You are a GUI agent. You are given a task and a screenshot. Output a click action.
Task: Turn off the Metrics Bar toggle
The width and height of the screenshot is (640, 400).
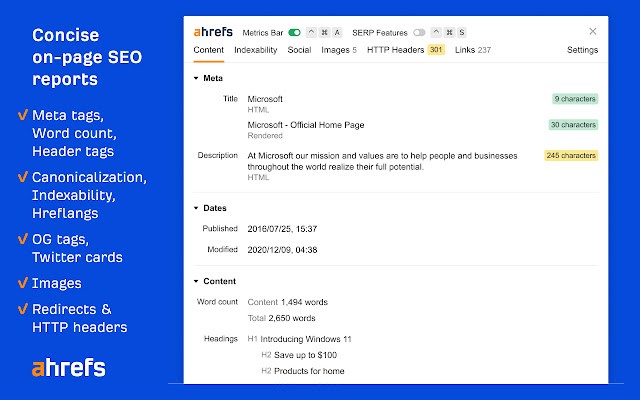click(x=294, y=33)
